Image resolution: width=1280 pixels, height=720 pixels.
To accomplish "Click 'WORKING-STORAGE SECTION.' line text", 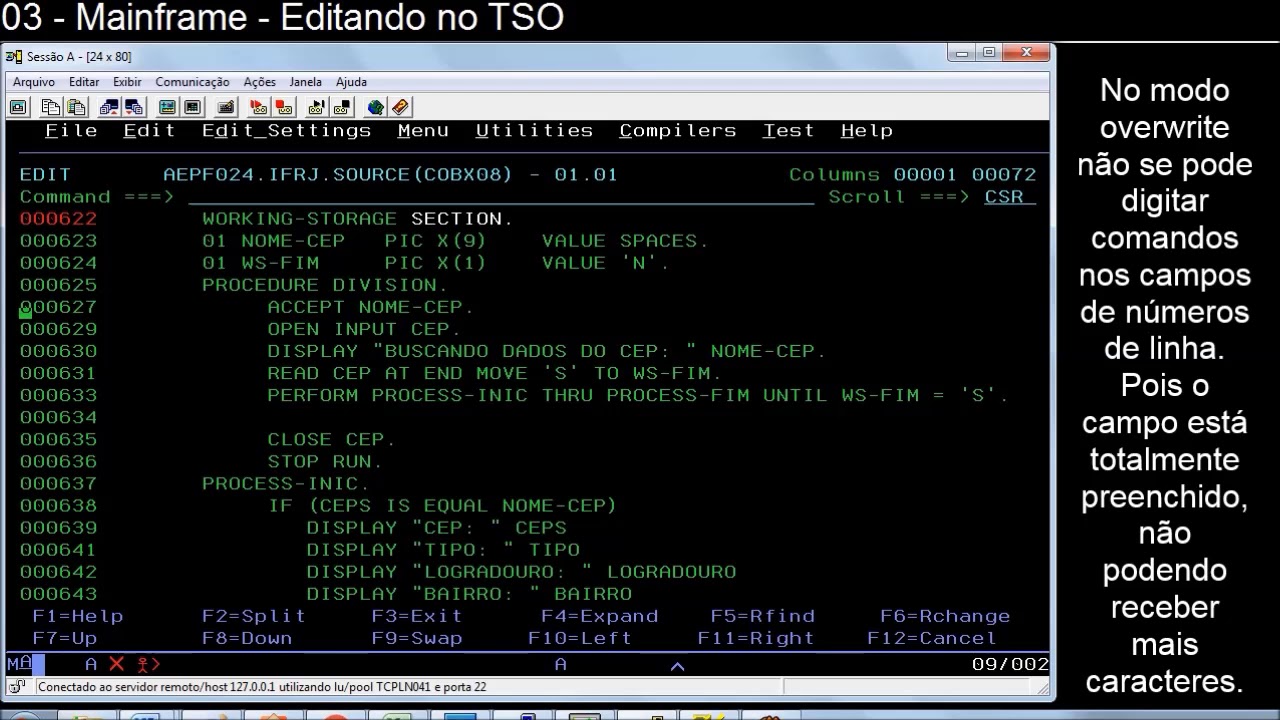I will [x=358, y=219].
